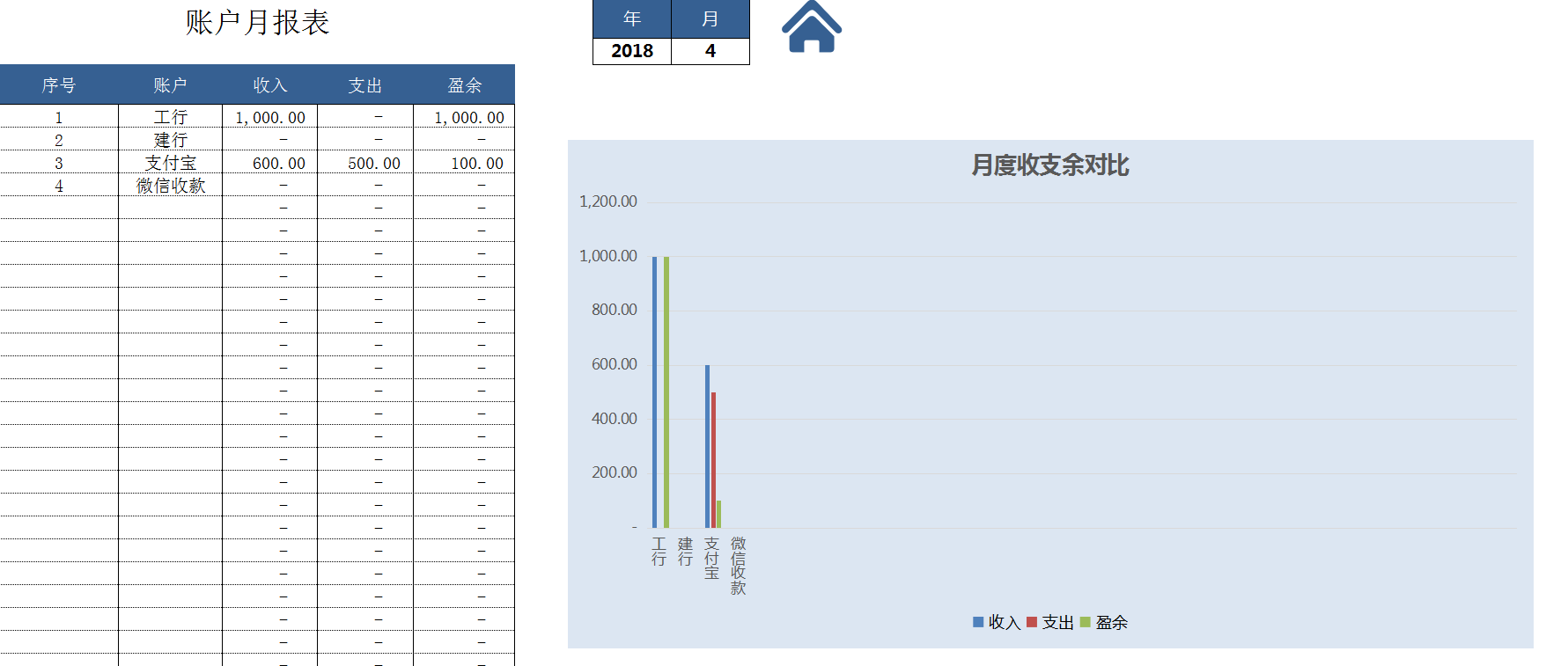
Task: Click the 盈余 legend entry
Action: (1103, 622)
